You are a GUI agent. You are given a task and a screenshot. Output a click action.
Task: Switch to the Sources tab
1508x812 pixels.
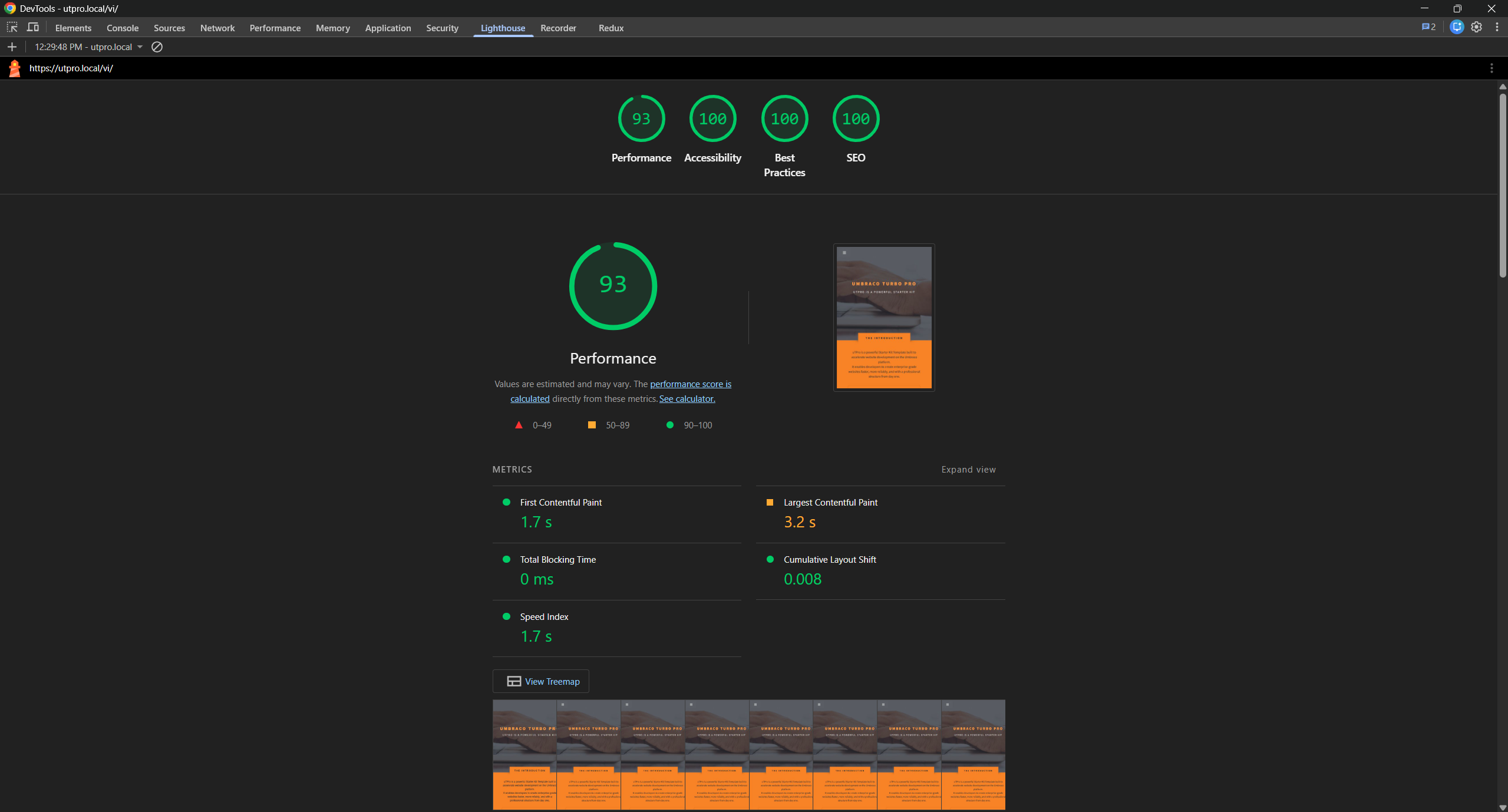169,28
